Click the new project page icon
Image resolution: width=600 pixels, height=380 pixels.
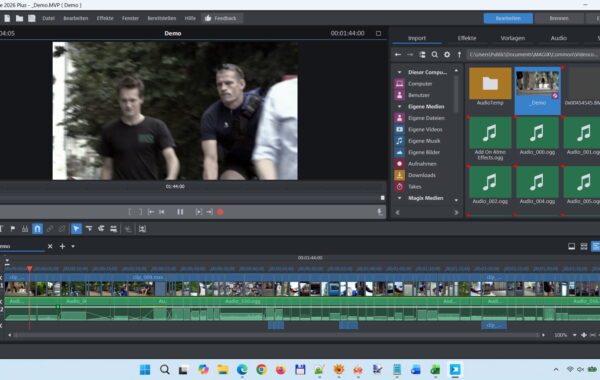coord(7,18)
